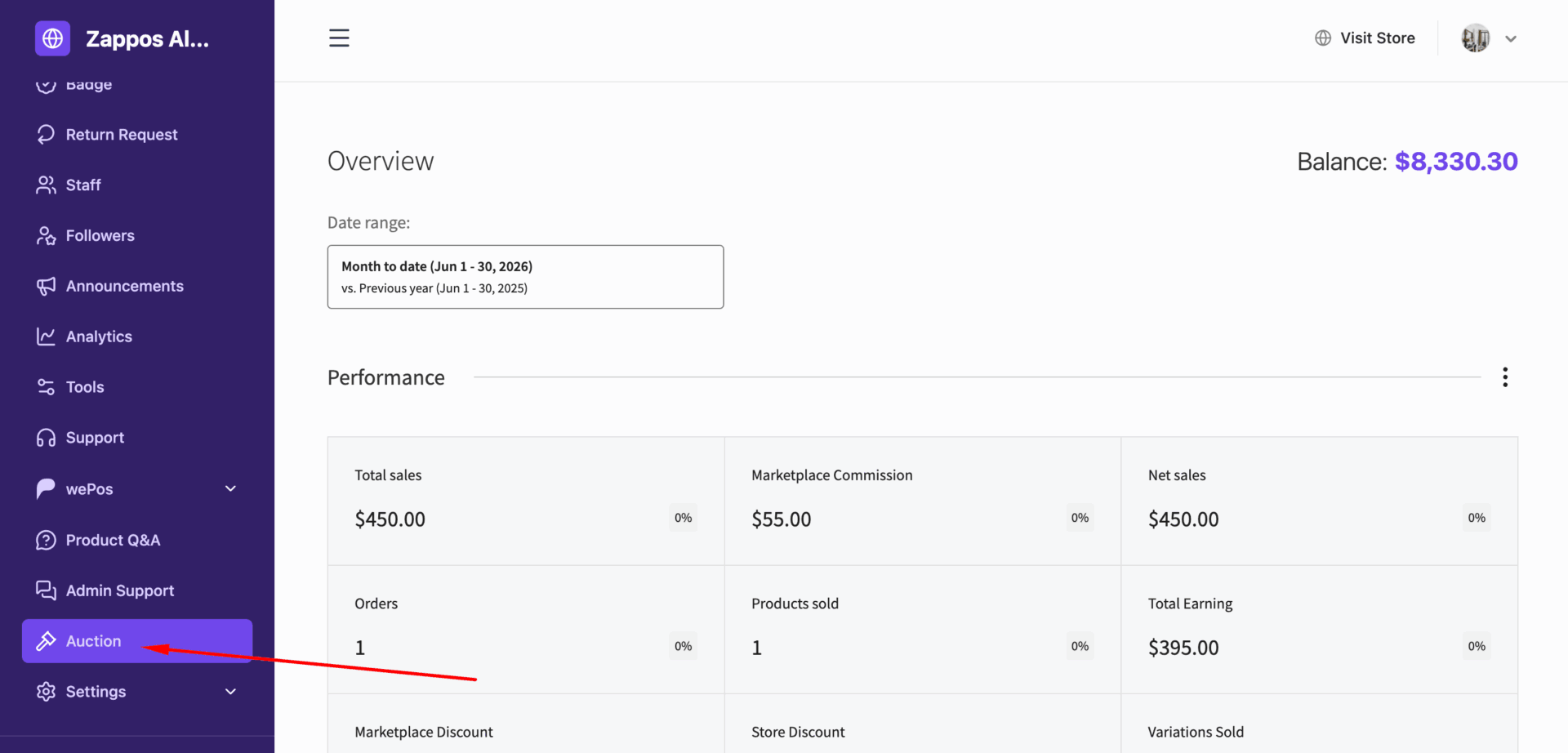Click the wePos logo icon
Viewport: 1568px width, 753px height.
pos(46,488)
